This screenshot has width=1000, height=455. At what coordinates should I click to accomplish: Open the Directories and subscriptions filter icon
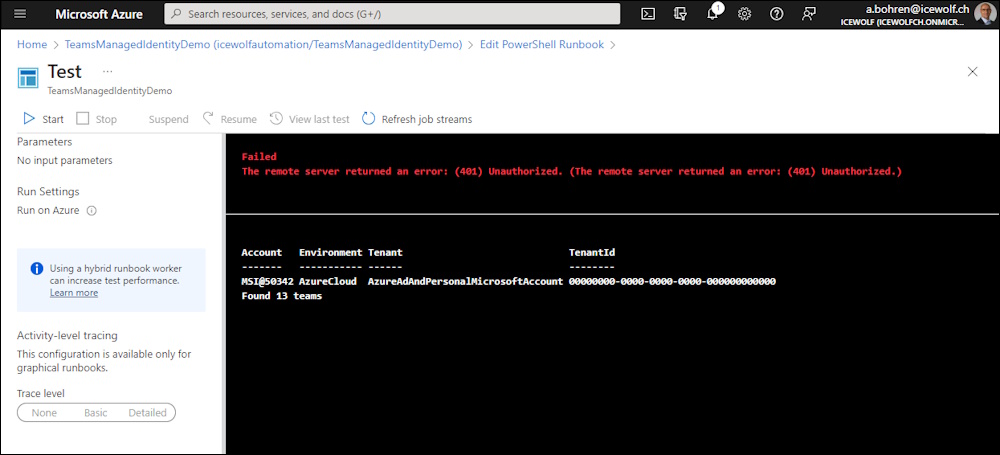pos(680,14)
